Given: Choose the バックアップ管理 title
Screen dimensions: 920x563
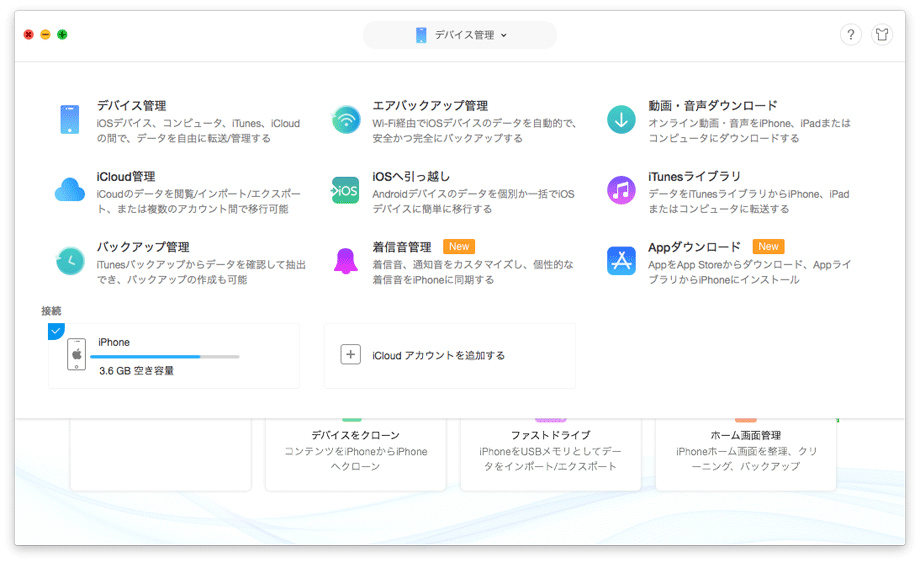Looking at the screenshot, I should tap(143, 247).
